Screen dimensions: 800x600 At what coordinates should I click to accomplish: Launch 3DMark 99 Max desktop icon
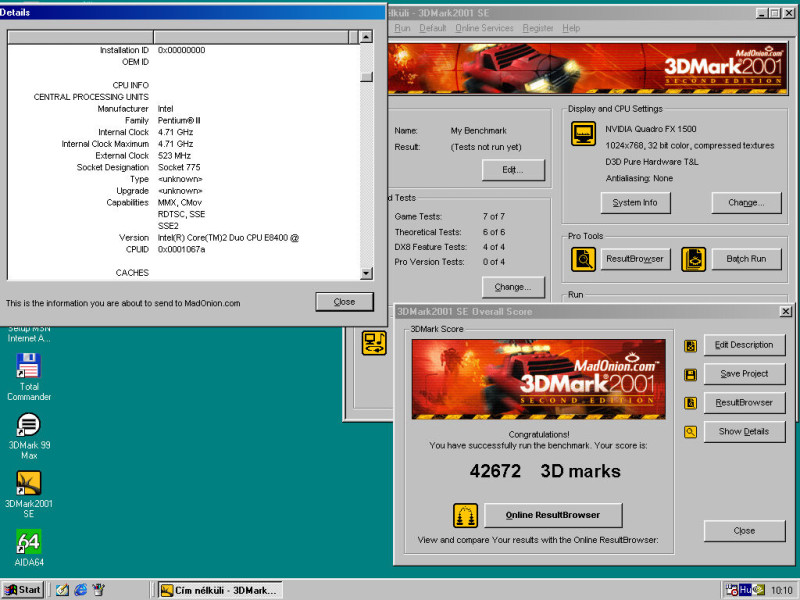click(x=29, y=436)
